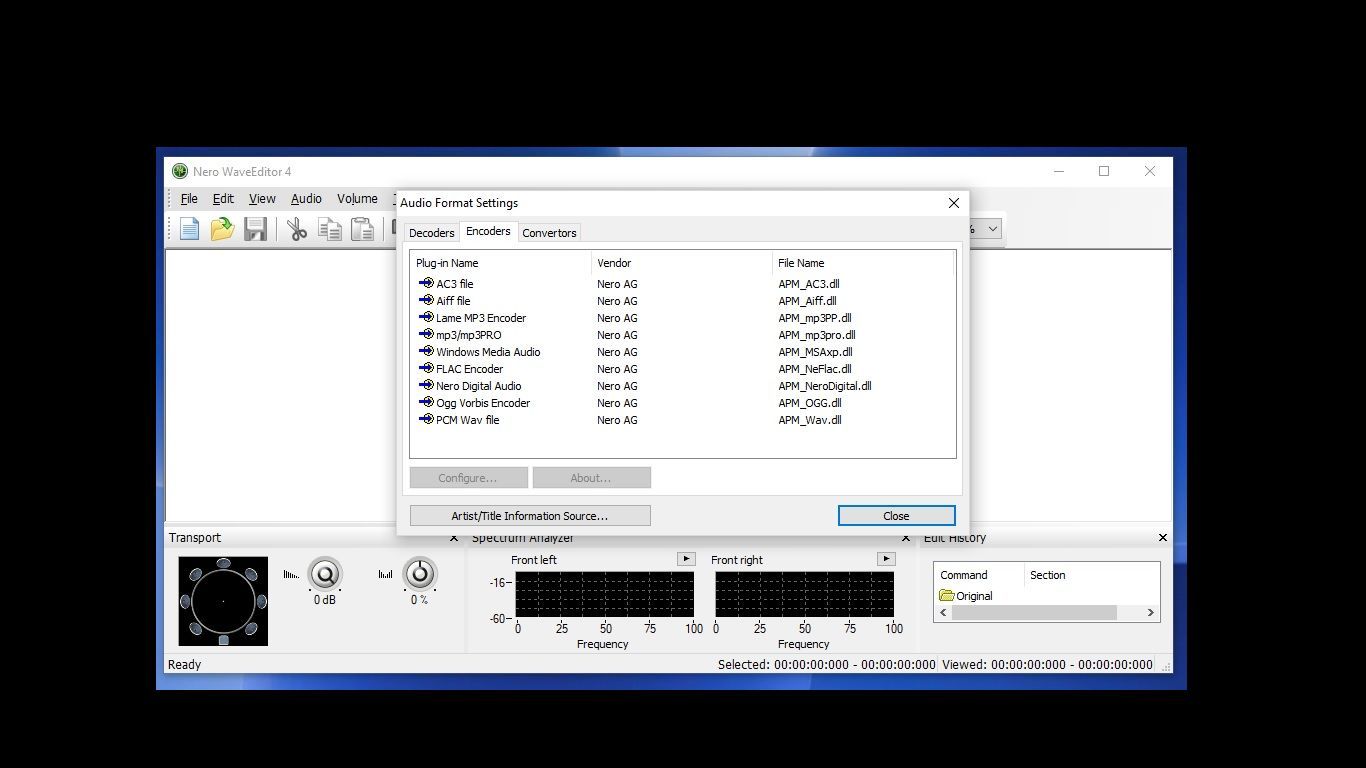This screenshot has height=768, width=1366.
Task: Click the Original folder icon in Edit History
Action: click(947, 595)
